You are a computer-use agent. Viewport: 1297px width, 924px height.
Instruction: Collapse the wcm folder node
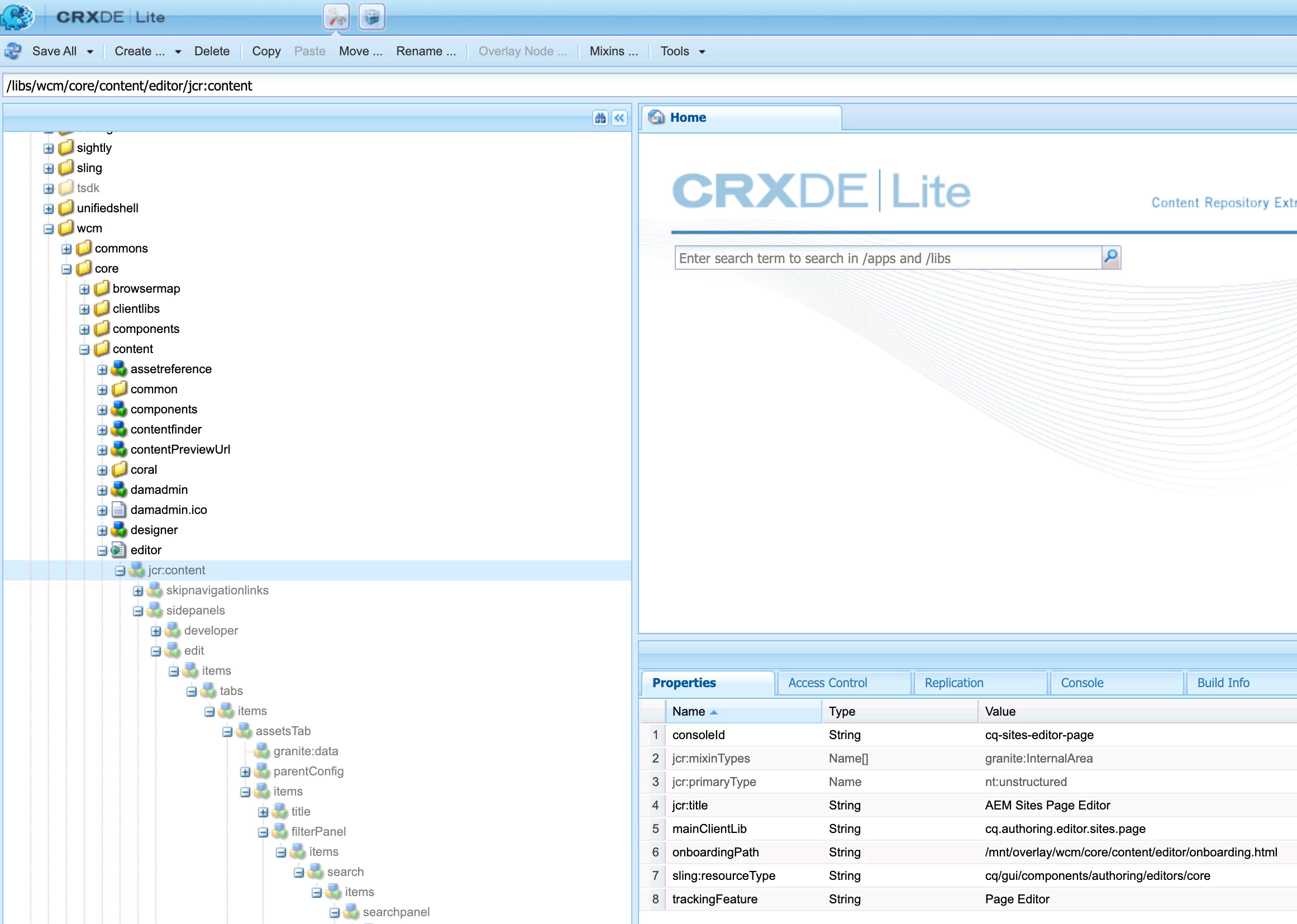[x=49, y=228]
